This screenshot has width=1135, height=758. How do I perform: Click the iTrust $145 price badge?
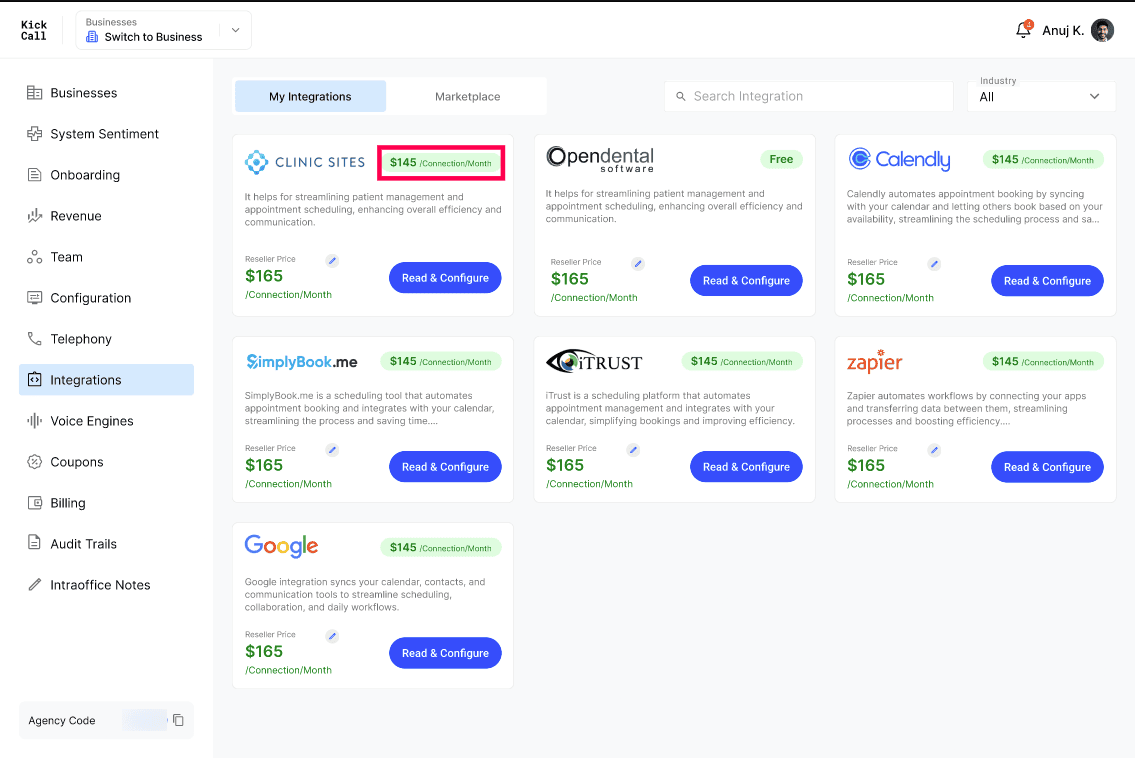pyautogui.click(x=741, y=361)
